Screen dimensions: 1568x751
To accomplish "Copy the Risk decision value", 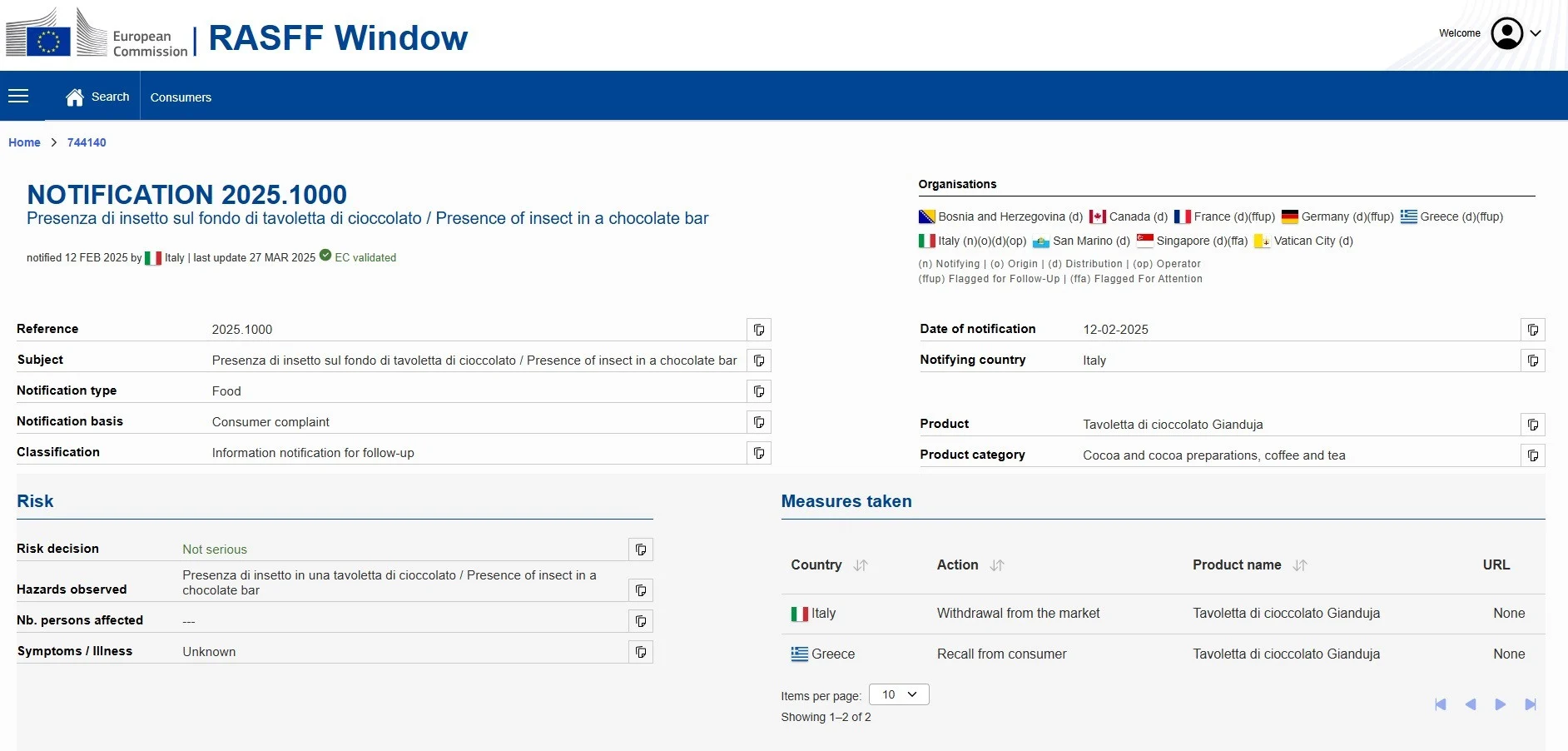I will (640, 550).
